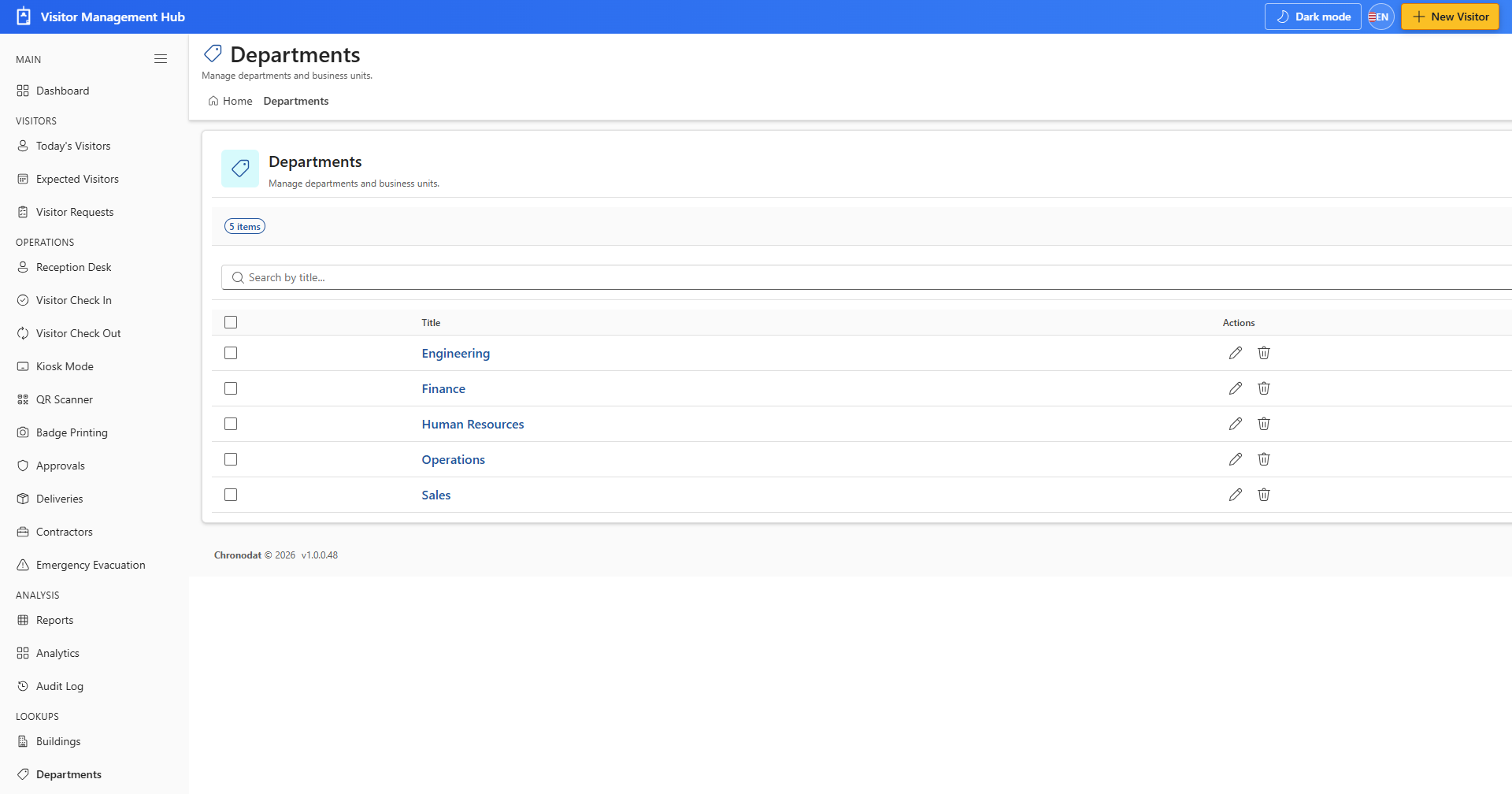Screen dimensions: 1512x794
Task: Edit the Finance department
Action: (1236, 388)
